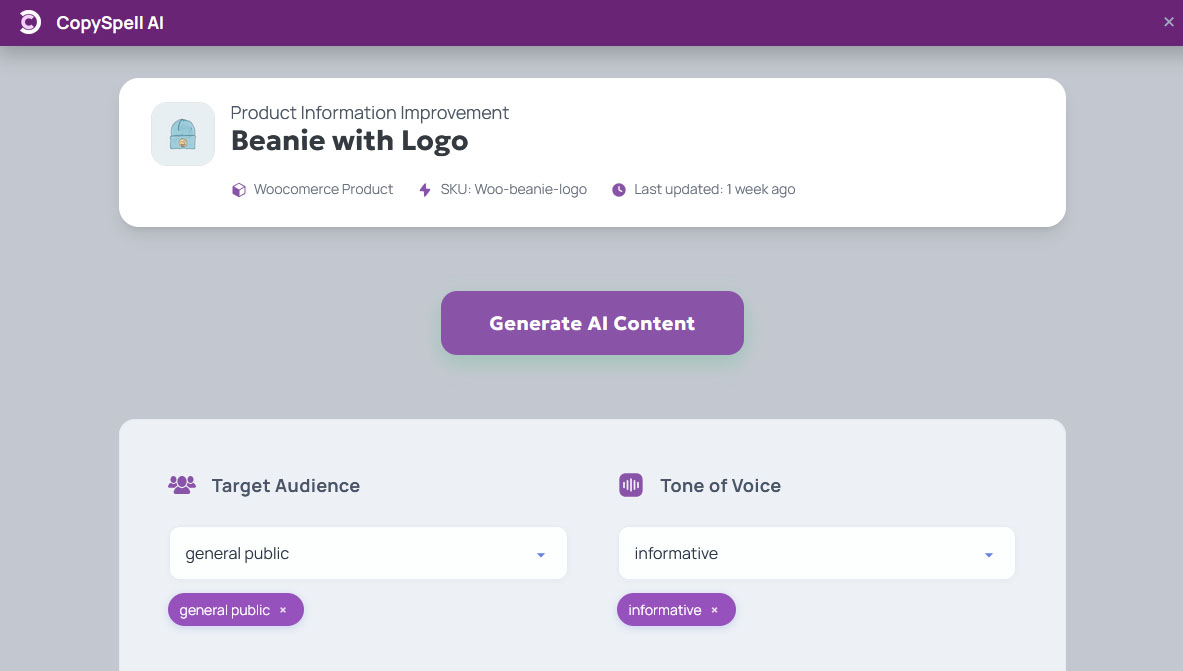Viewport: 1183px width, 671px height.
Task: Open the Target Audience dropdown arrow
Action: click(541, 555)
